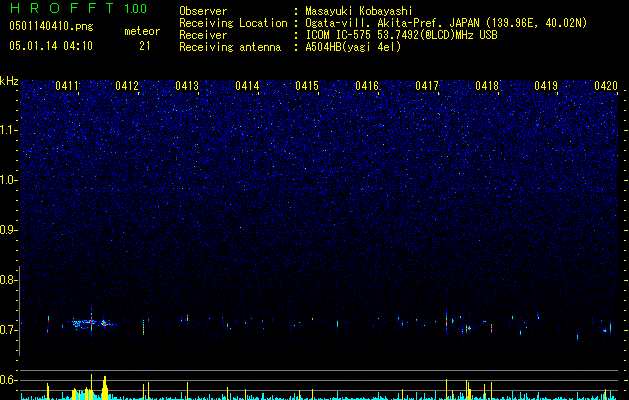The width and height of the screenshot is (629, 400).
Task: Click the ICOM IC-575 receiver details
Action: [x=401, y=35]
